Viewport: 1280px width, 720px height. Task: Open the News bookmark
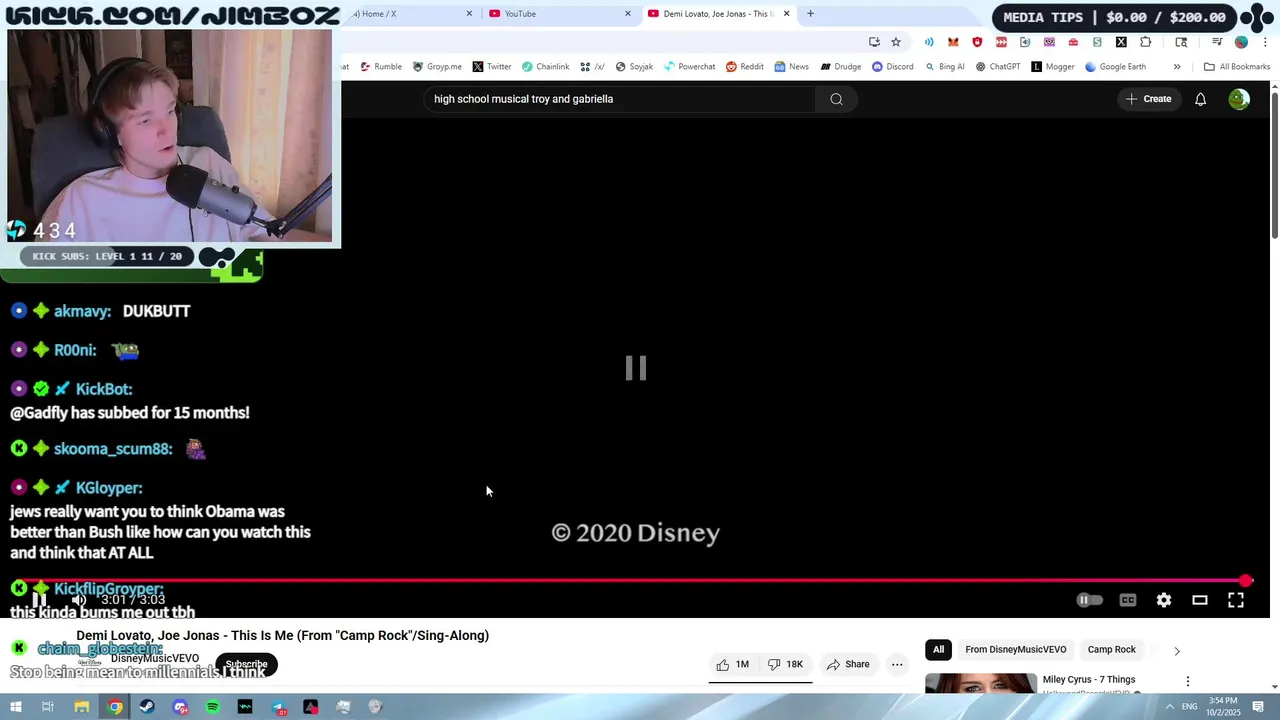(x=791, y=67)
